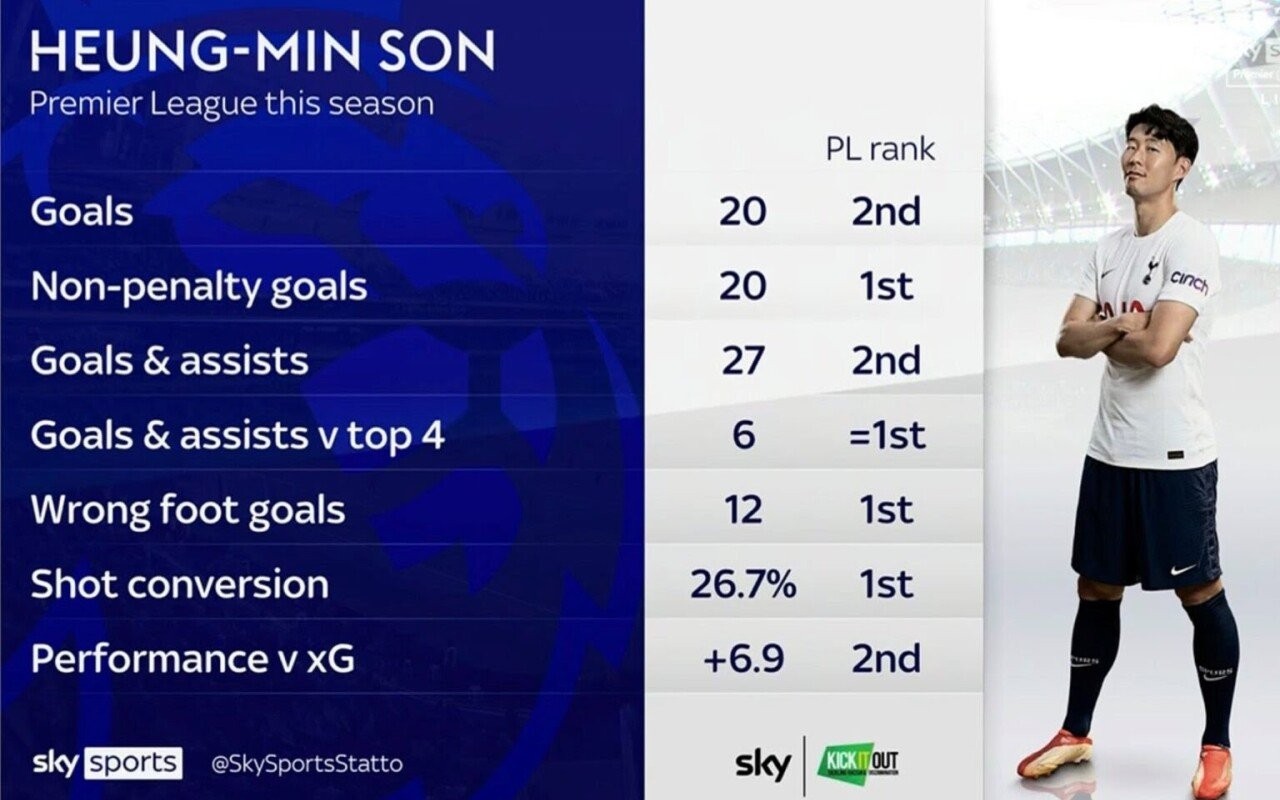The width and height of the screenshot is (1280, 800).
Task: Select the Goals & assists v top 4 label
Action: click(237, 435)
